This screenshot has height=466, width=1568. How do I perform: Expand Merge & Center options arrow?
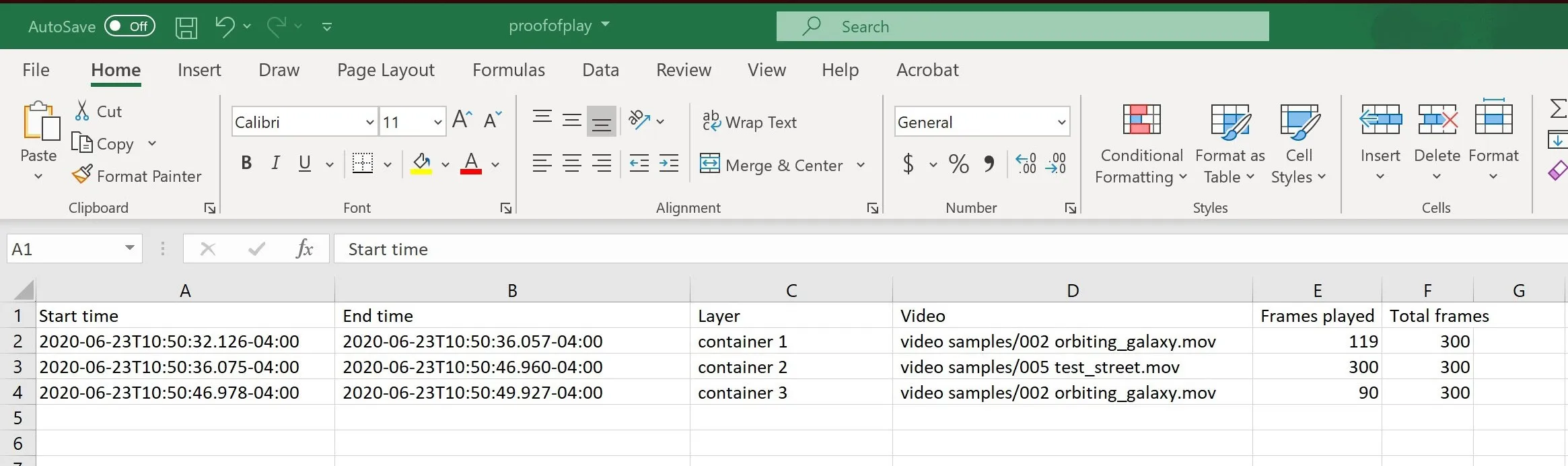point(861,165)
